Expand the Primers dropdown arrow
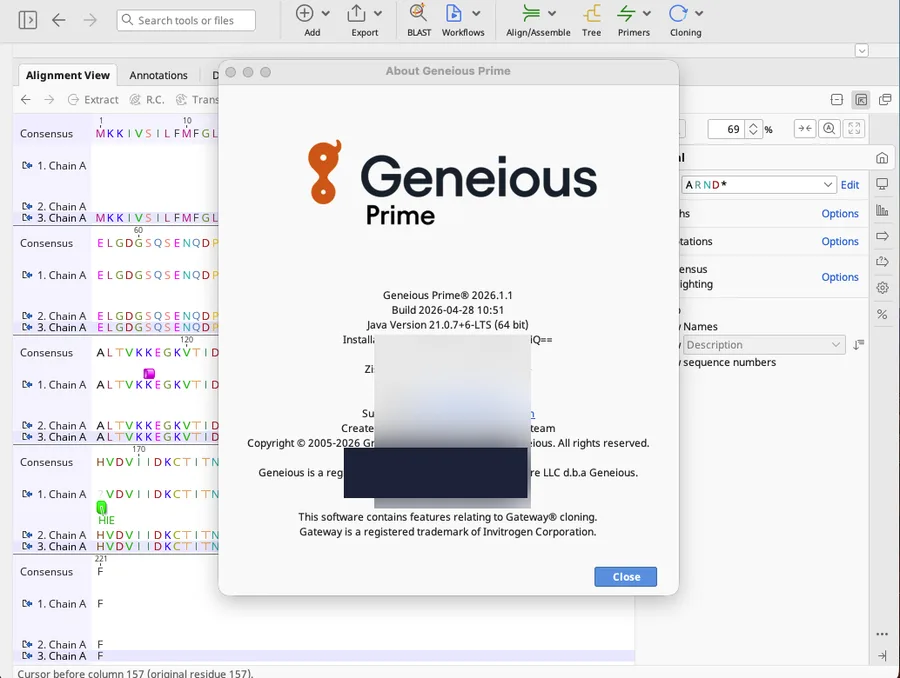 pos(647,13)
